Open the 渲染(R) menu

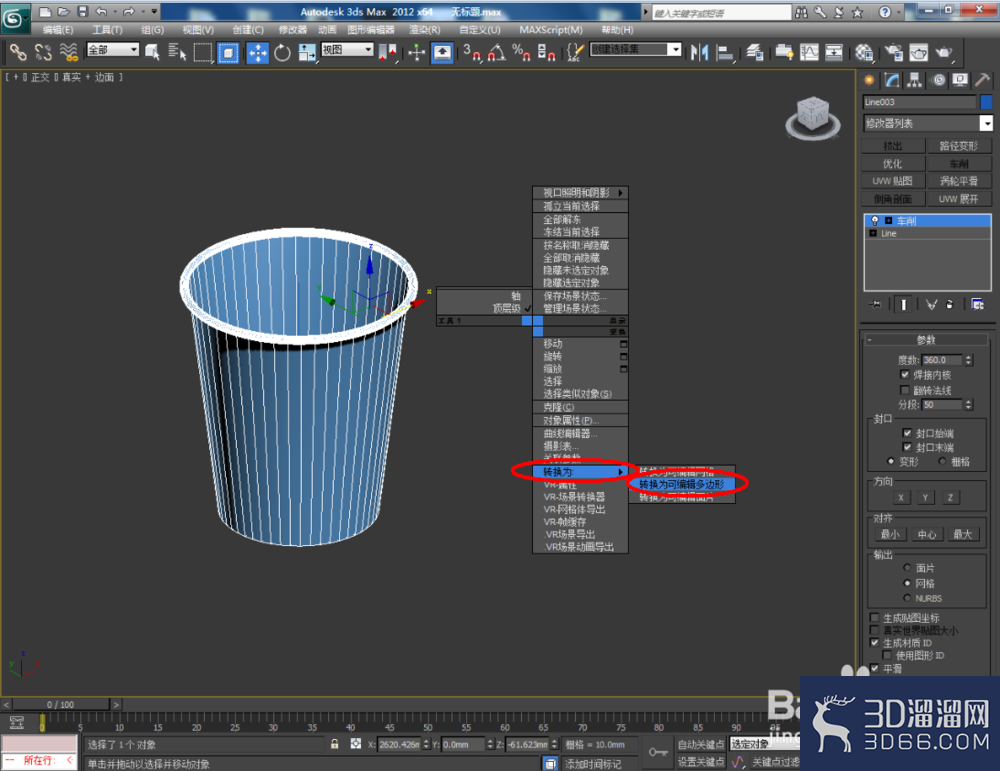425,30
